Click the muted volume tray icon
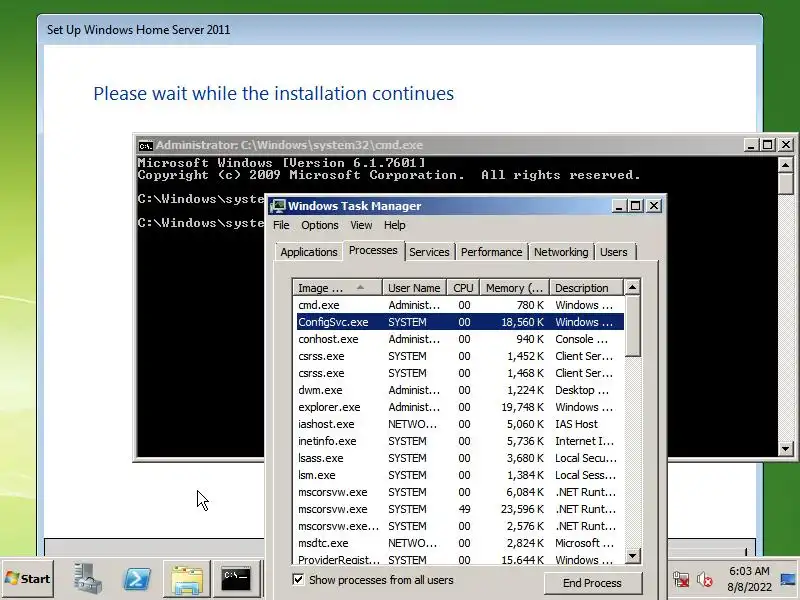 705,580
